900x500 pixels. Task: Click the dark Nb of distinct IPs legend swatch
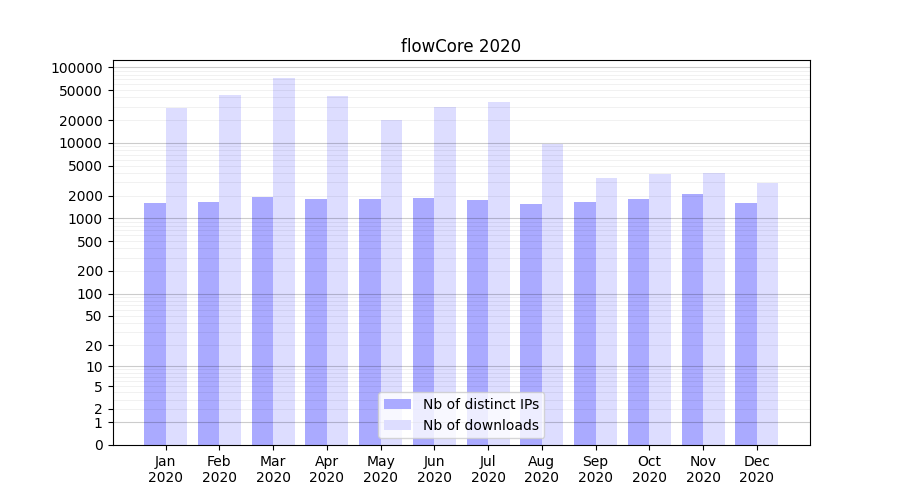coord(397,404)
